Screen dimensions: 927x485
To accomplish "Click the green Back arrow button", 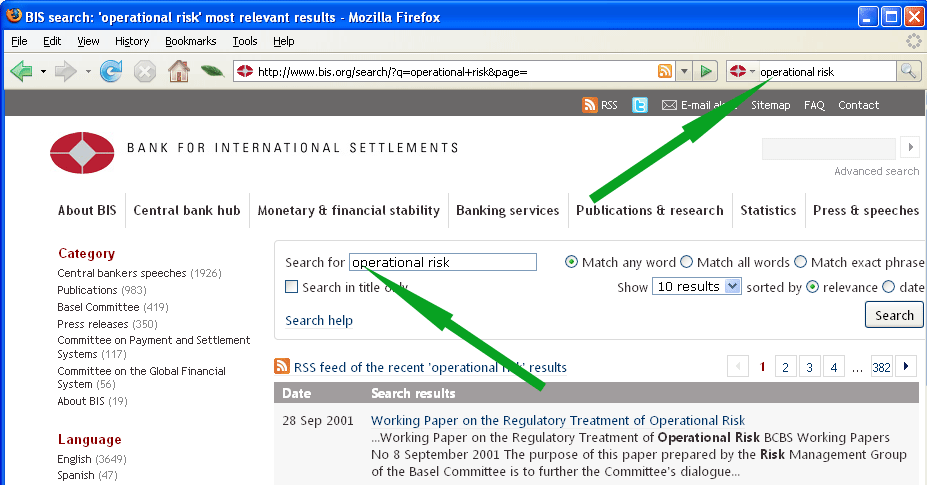I will 22,71.
